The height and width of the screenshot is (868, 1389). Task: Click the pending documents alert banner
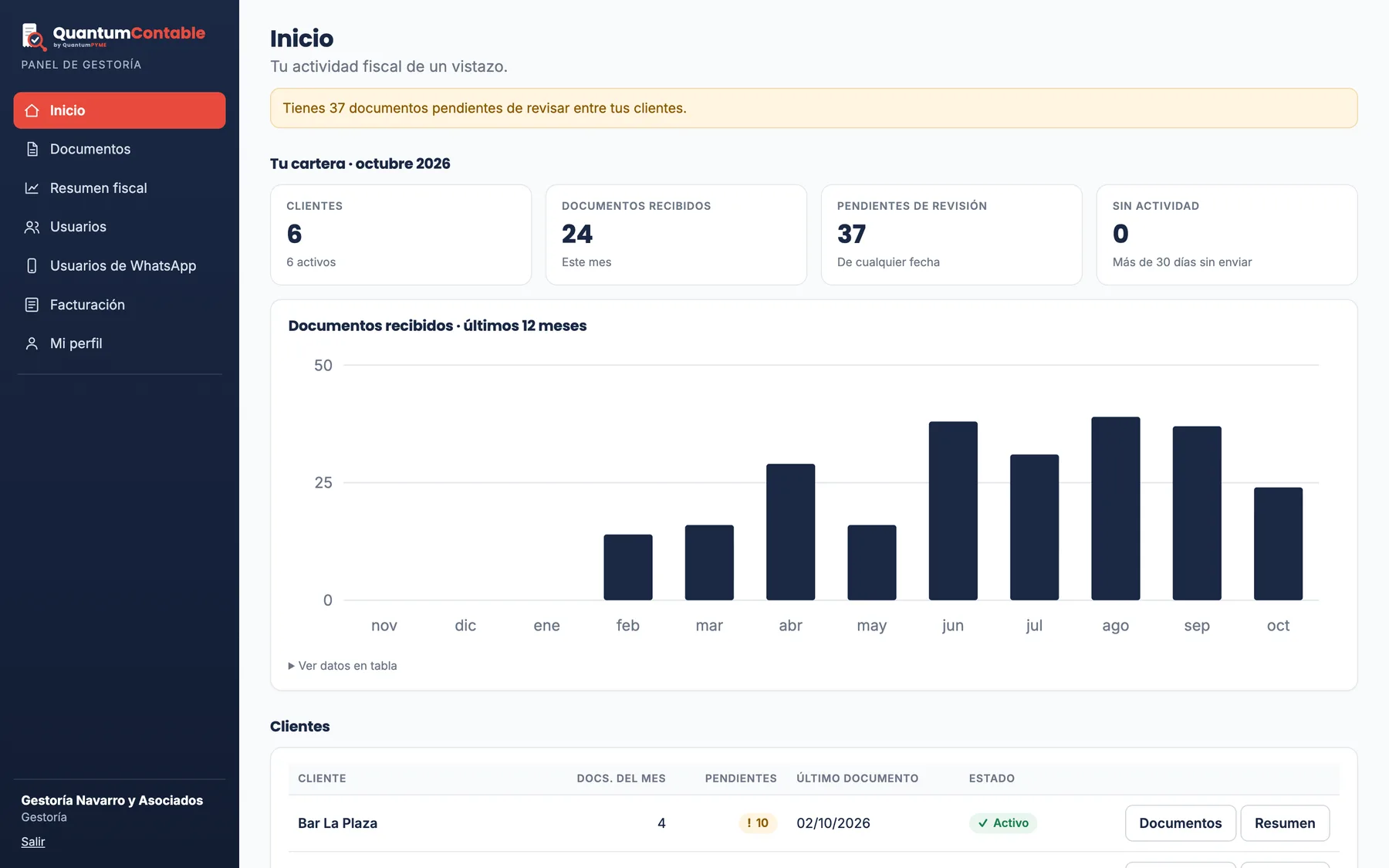point(813,108)
